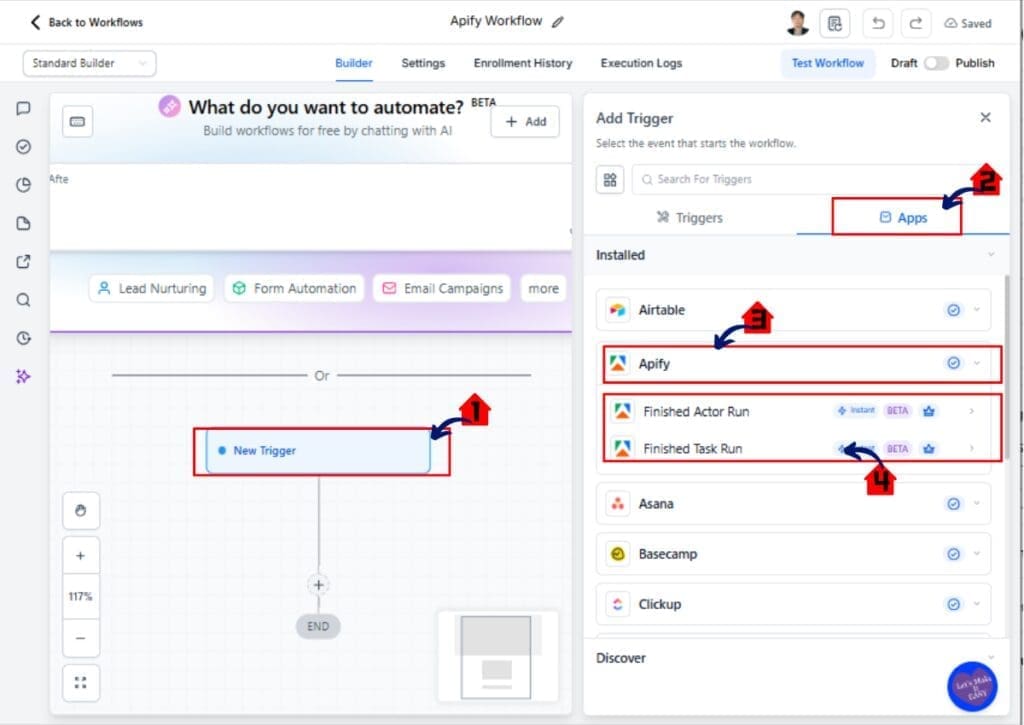Screen dimensions: 1024x725
Task: Expand the Clickup app row
Action: (793, 604)
